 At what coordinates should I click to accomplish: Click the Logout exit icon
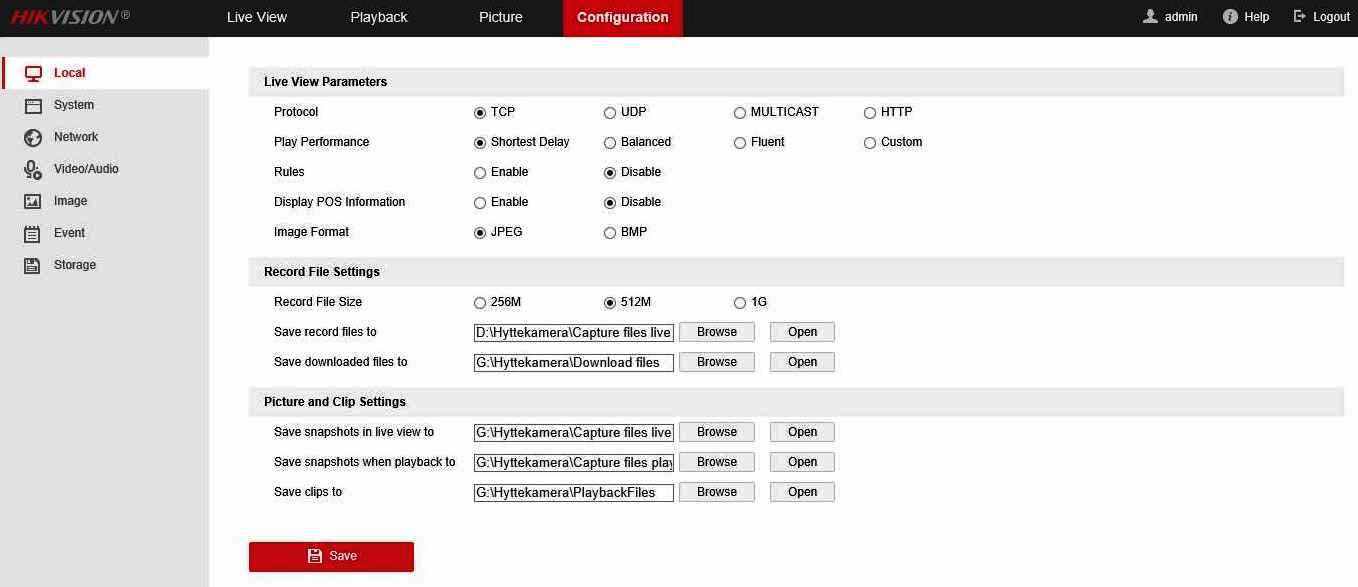(1300, 17)
